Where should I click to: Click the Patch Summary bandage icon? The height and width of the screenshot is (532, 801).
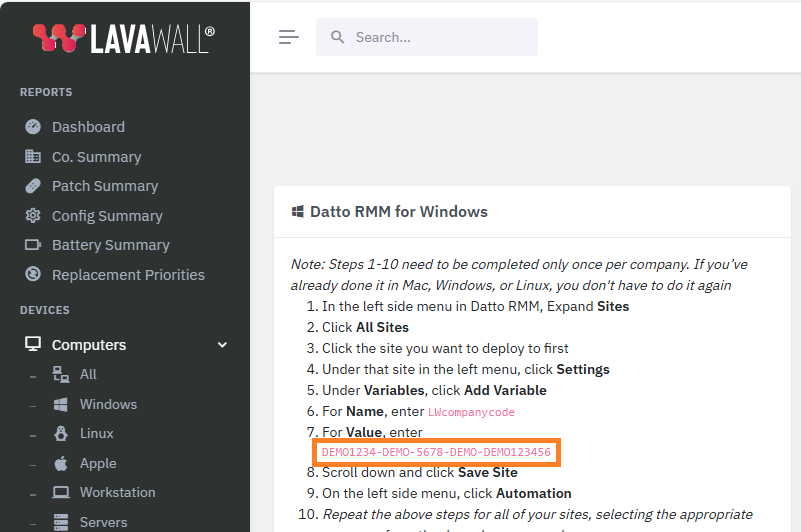click(33, 186)
